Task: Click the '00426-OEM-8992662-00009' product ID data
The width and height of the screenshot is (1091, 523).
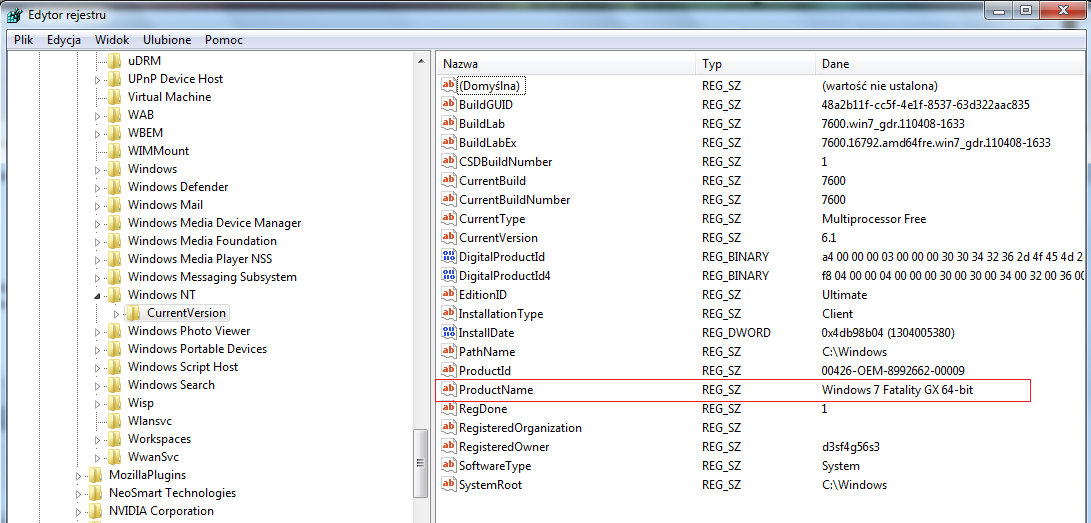Action: (893, 371)
